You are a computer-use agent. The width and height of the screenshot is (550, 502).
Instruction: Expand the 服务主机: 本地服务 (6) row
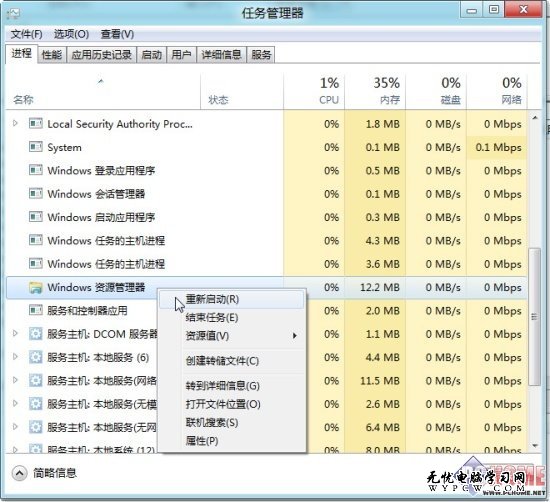15,357
